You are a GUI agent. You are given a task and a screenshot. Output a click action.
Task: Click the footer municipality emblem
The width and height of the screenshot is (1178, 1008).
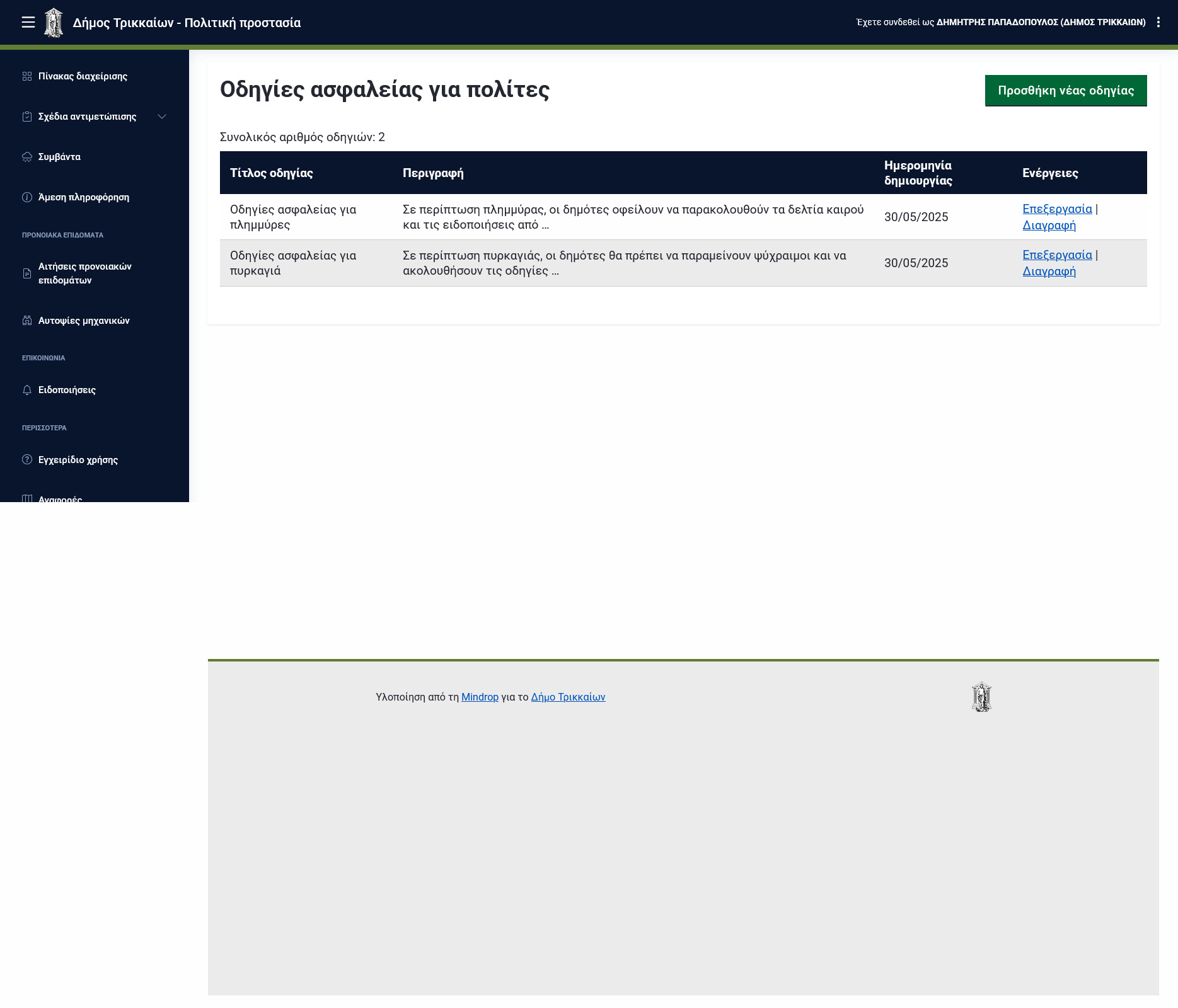click(981, 697)
